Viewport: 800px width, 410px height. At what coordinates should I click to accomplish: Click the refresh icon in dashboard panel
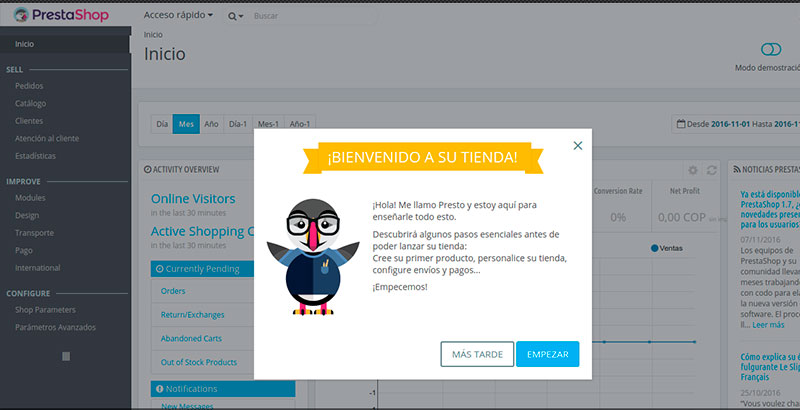[x=712, y=170]
